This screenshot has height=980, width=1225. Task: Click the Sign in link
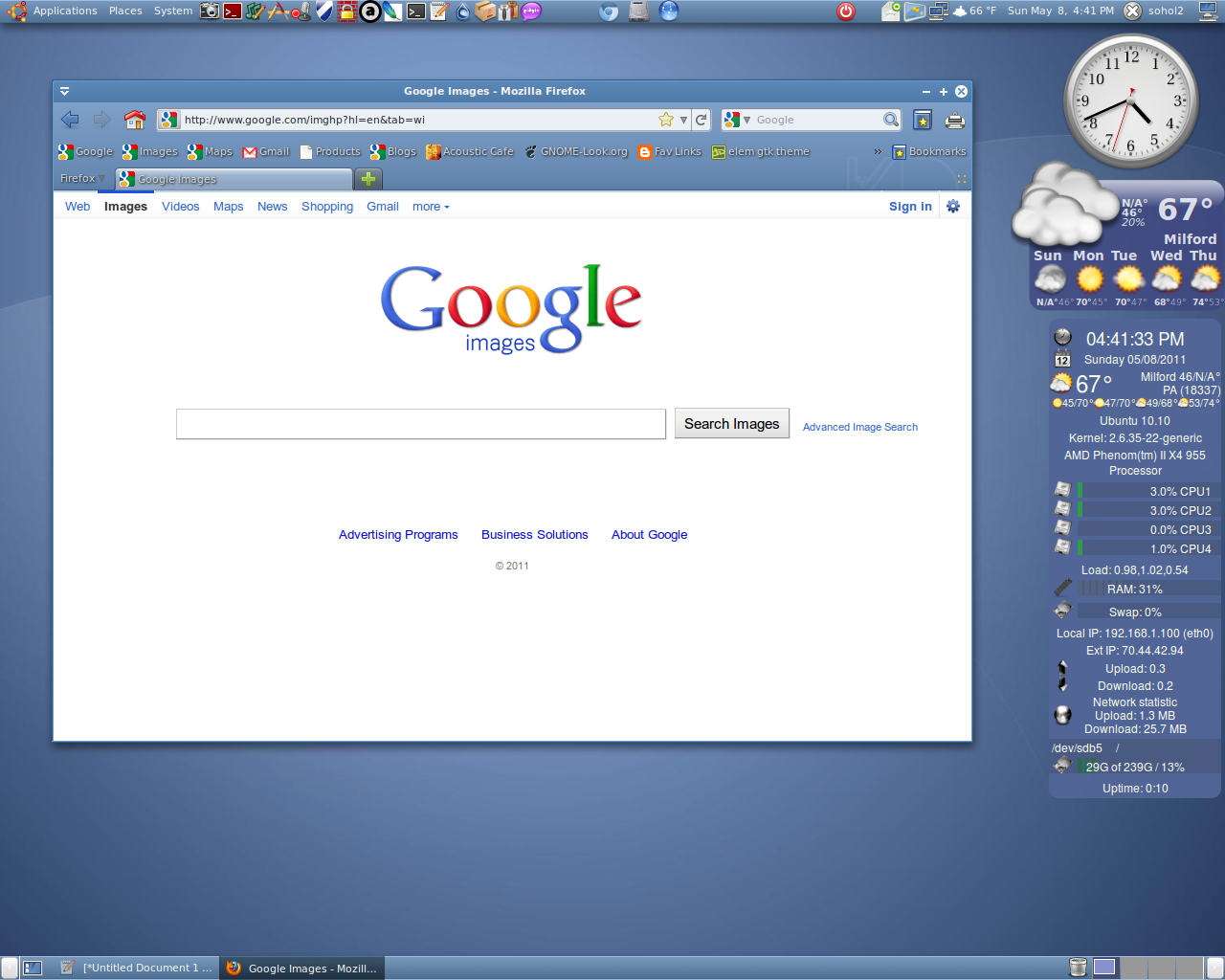[910, 207]
